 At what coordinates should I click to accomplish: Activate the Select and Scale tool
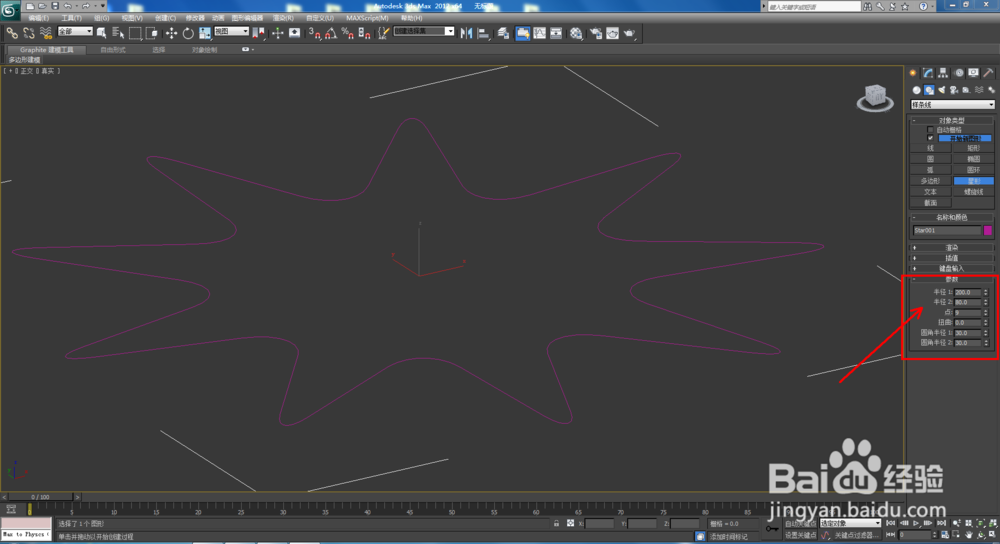click(x=205, y=33)
